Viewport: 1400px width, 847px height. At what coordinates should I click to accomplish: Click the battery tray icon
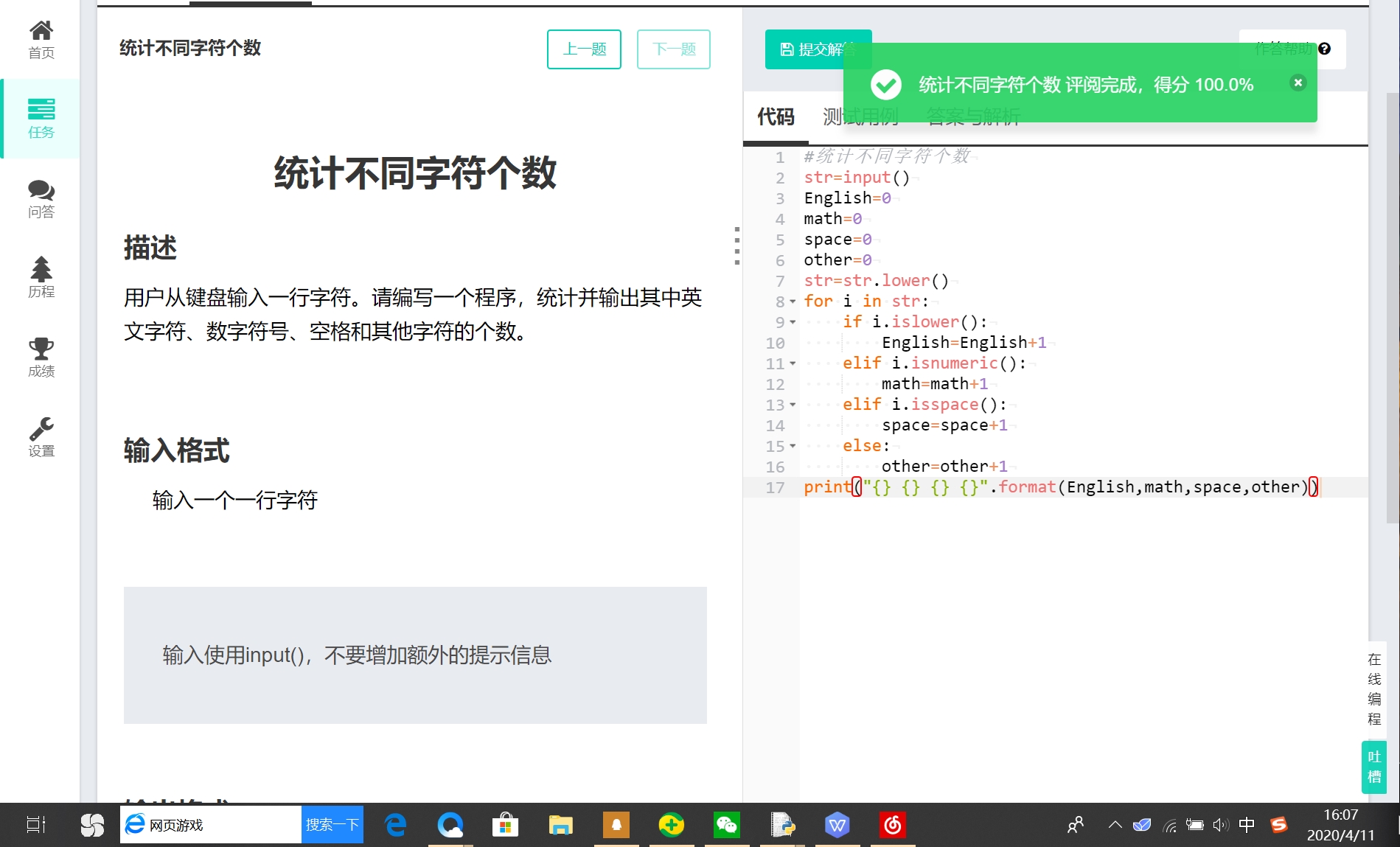[x=1195, y=825]
